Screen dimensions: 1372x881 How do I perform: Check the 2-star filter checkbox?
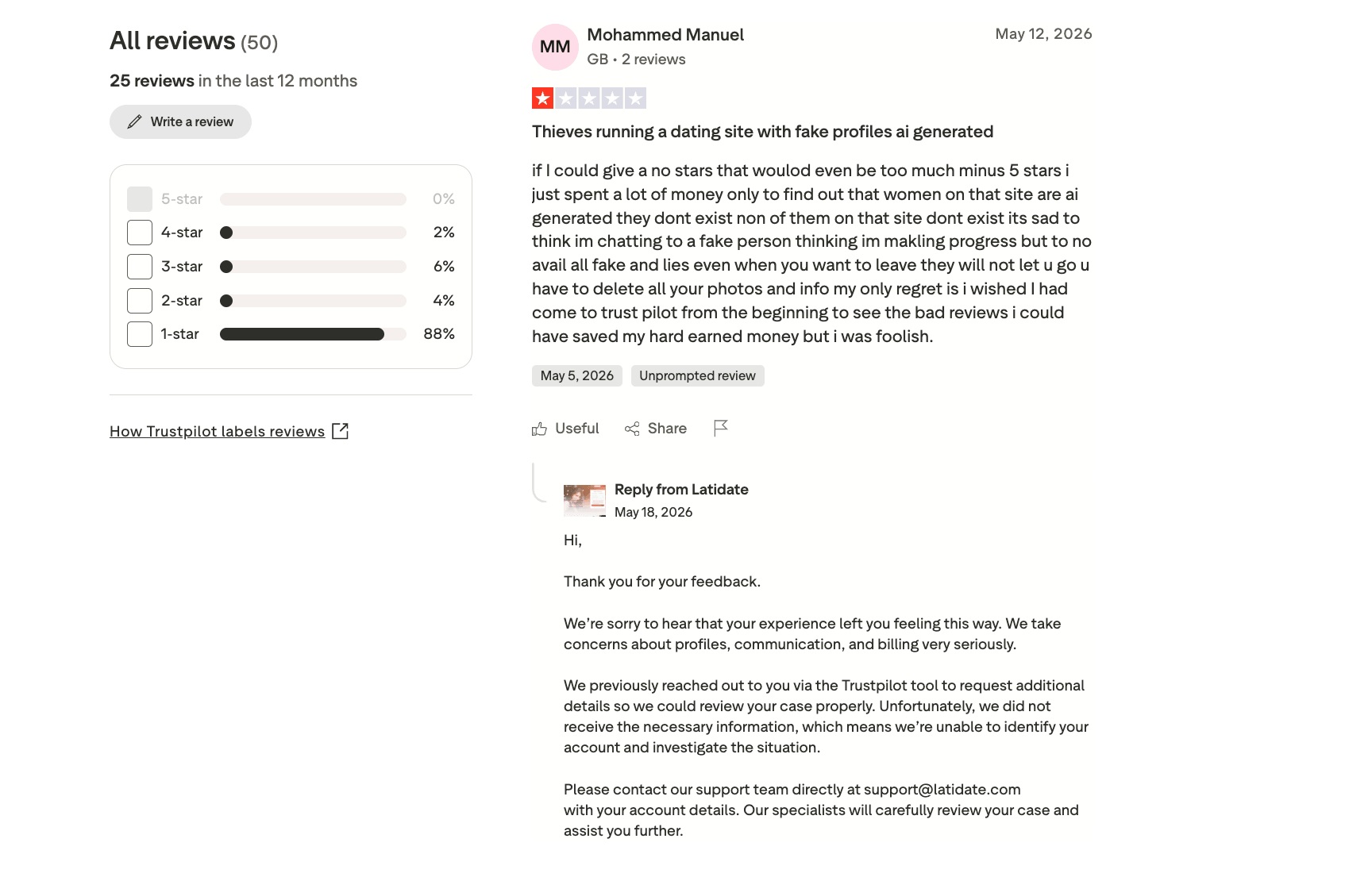pos(140,301)
